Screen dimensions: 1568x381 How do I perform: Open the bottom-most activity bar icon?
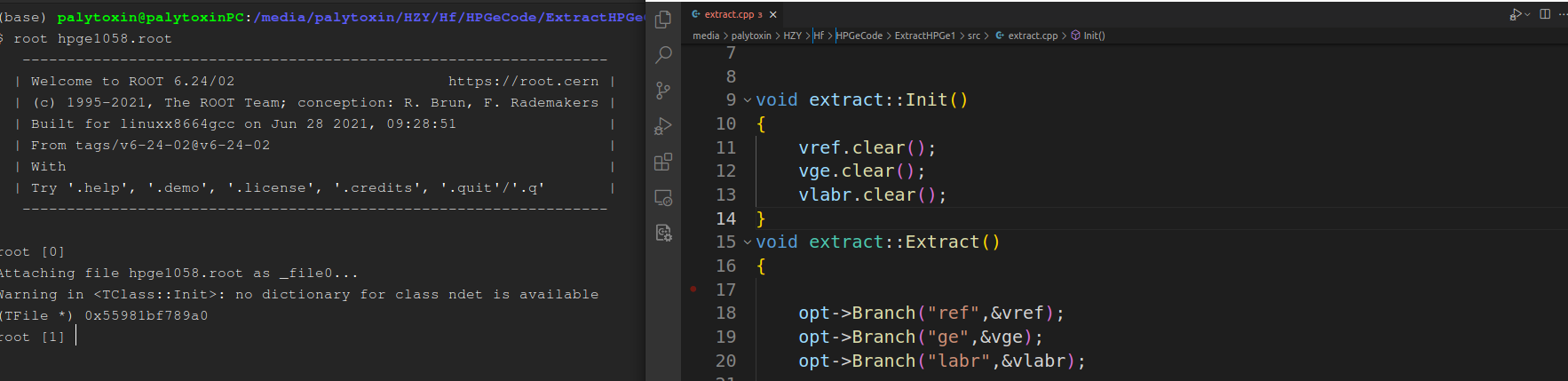pyautogui.click(x=663, y=233)
